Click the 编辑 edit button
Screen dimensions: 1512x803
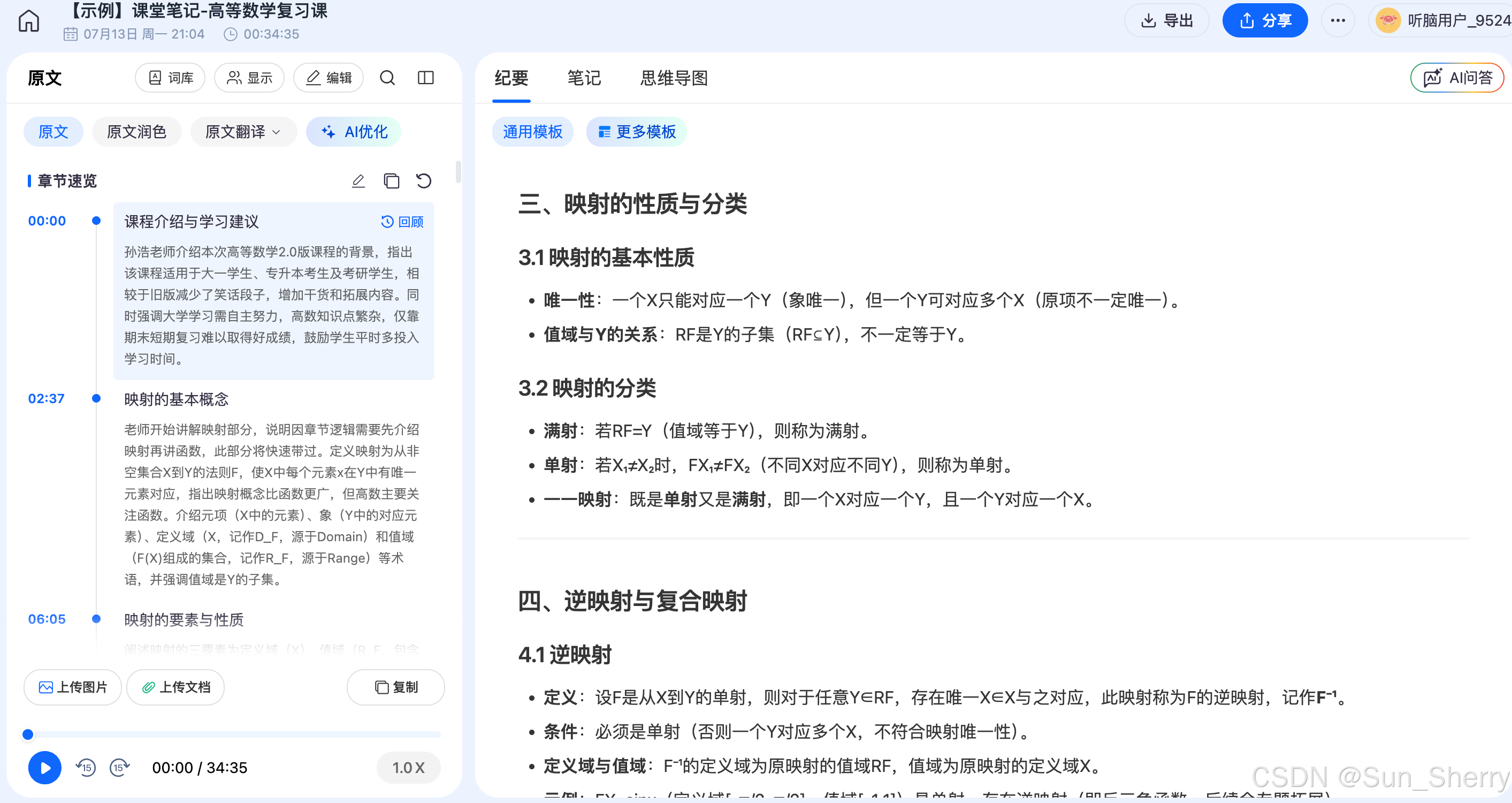pos(329,78)
